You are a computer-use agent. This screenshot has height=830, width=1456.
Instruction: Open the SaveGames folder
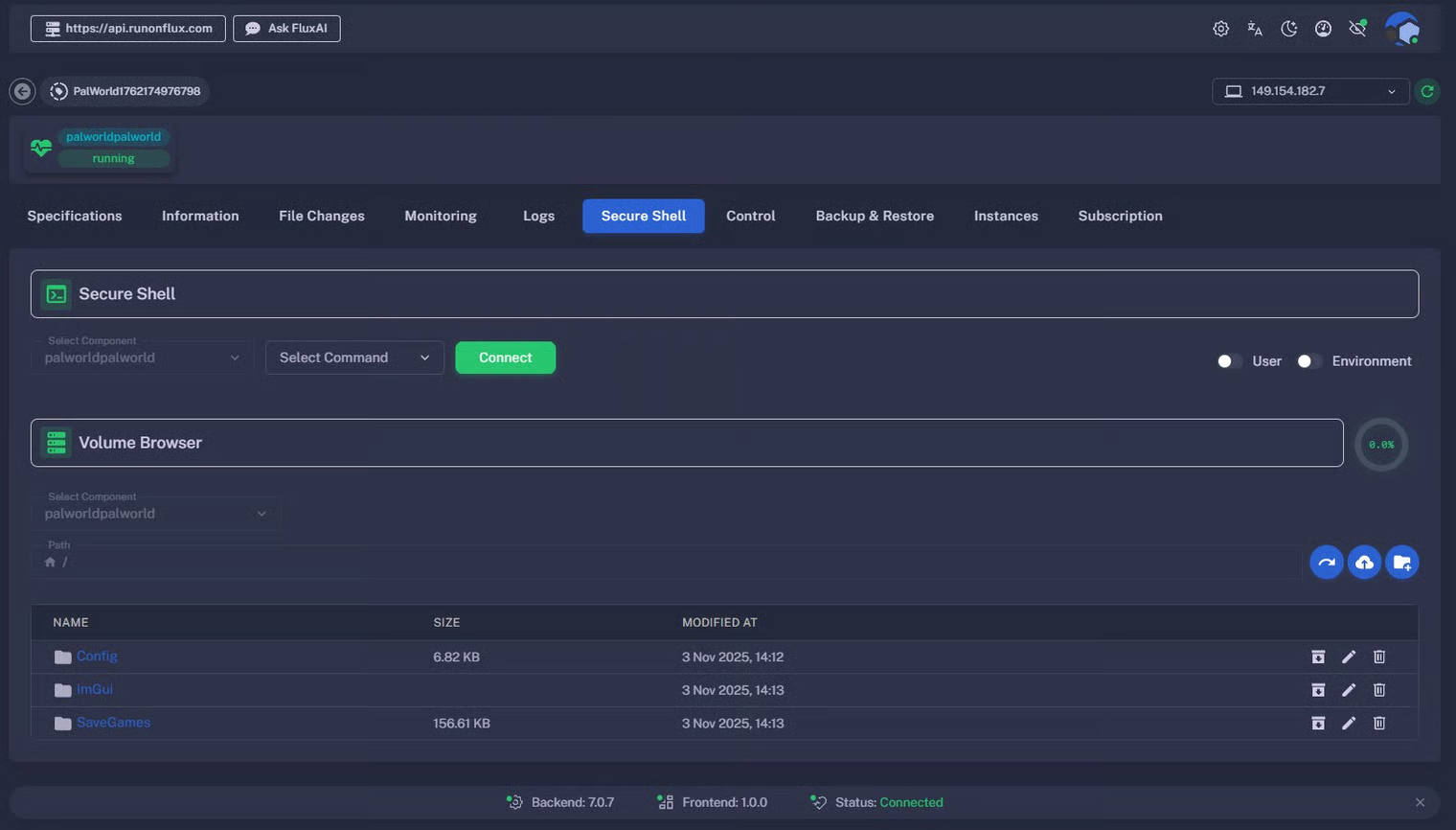click(113, 723)
